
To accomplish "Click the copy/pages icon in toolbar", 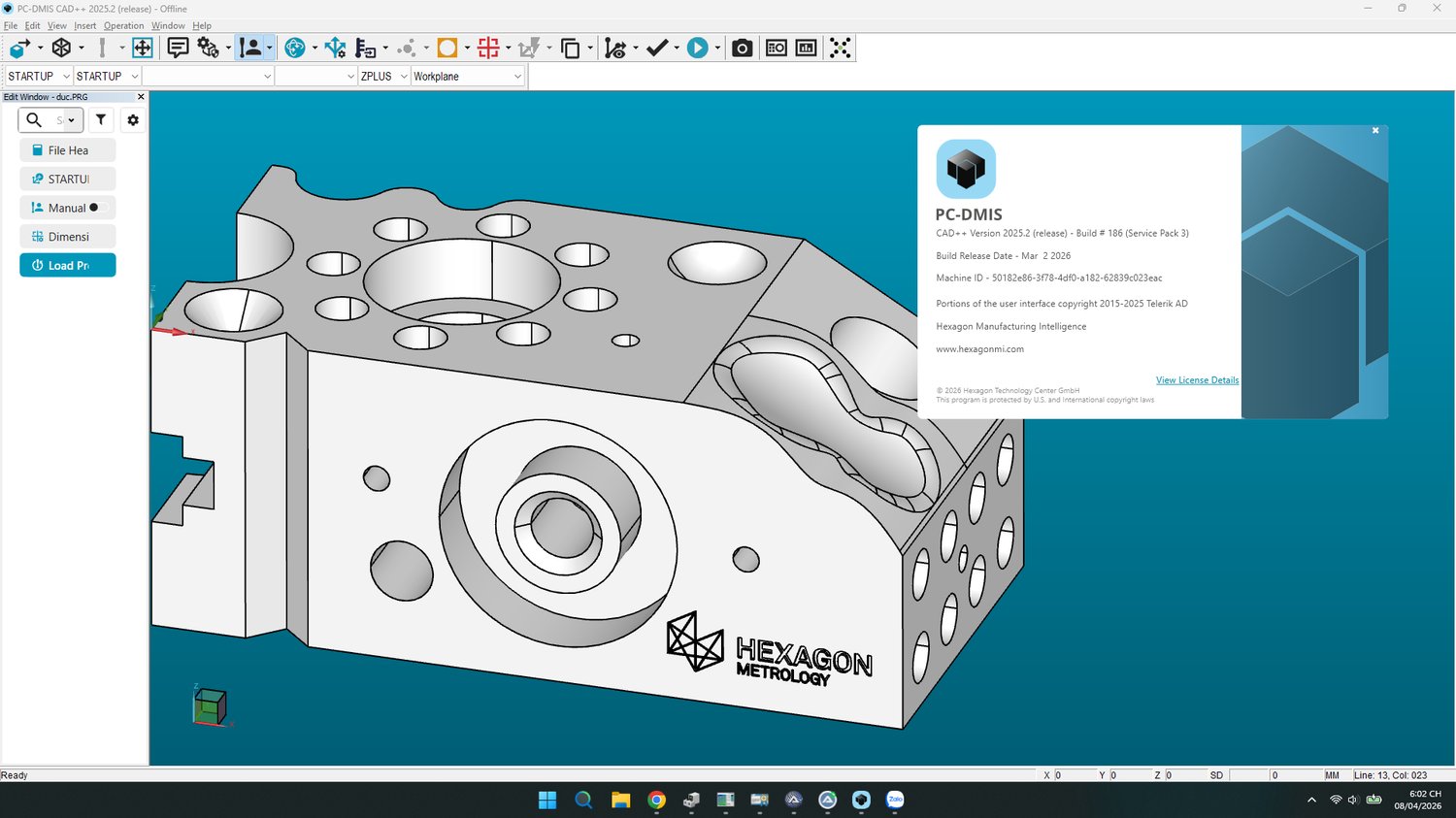I will (x=571, y=48).
